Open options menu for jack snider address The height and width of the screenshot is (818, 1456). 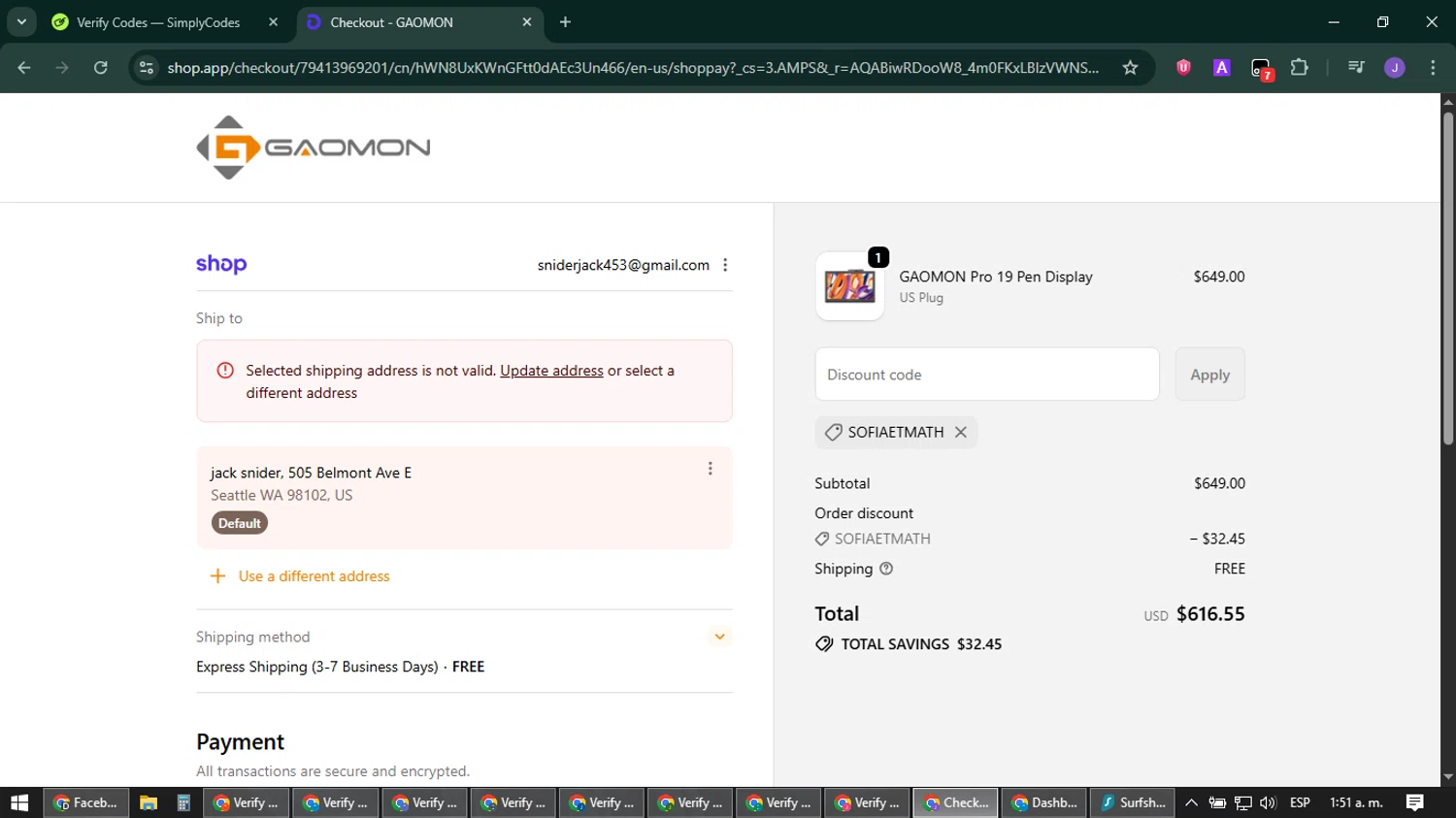[x=710, y=469]
